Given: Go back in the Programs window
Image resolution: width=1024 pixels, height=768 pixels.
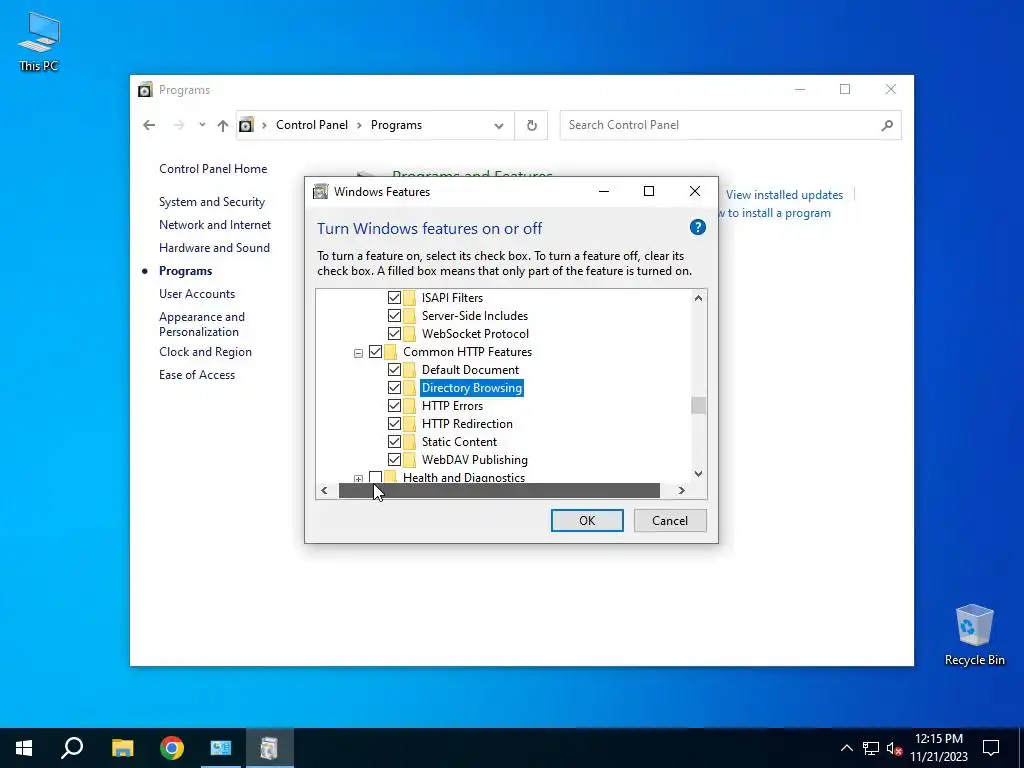Looking at the screenshot, I should (x=149, y=125).
